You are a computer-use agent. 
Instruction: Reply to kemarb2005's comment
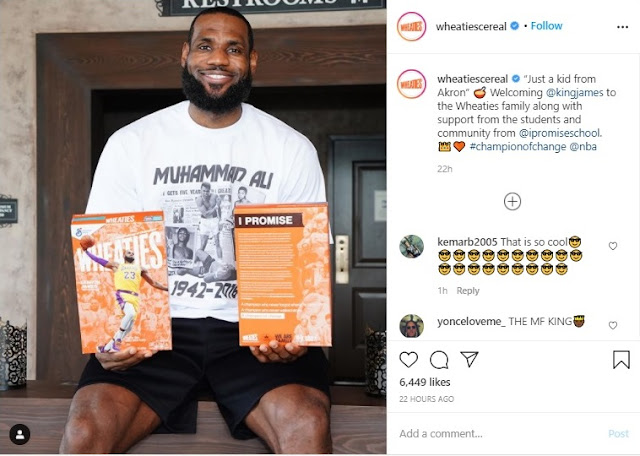[x=468, y=291]
